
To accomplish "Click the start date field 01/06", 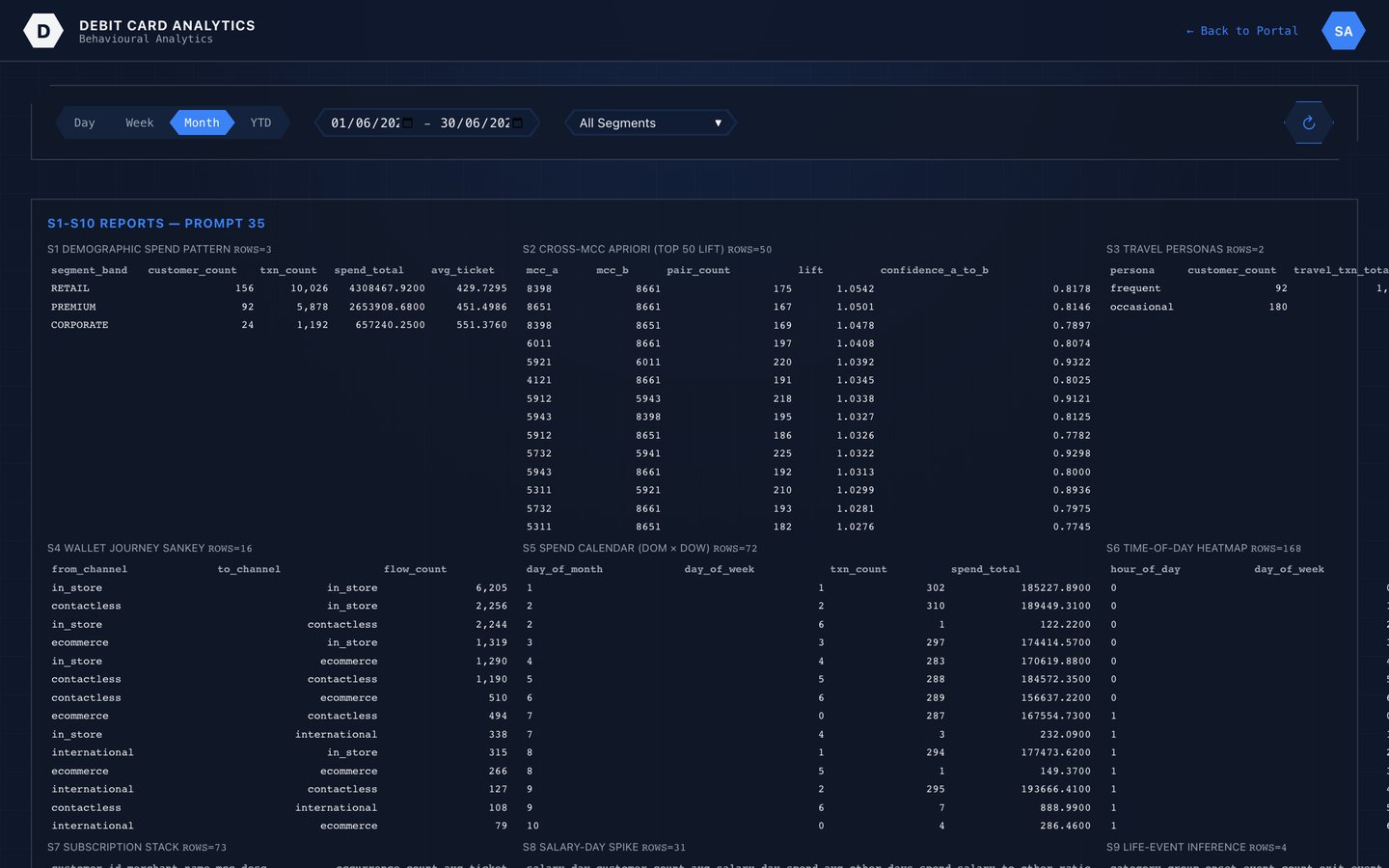I will [x=371, y=122].
